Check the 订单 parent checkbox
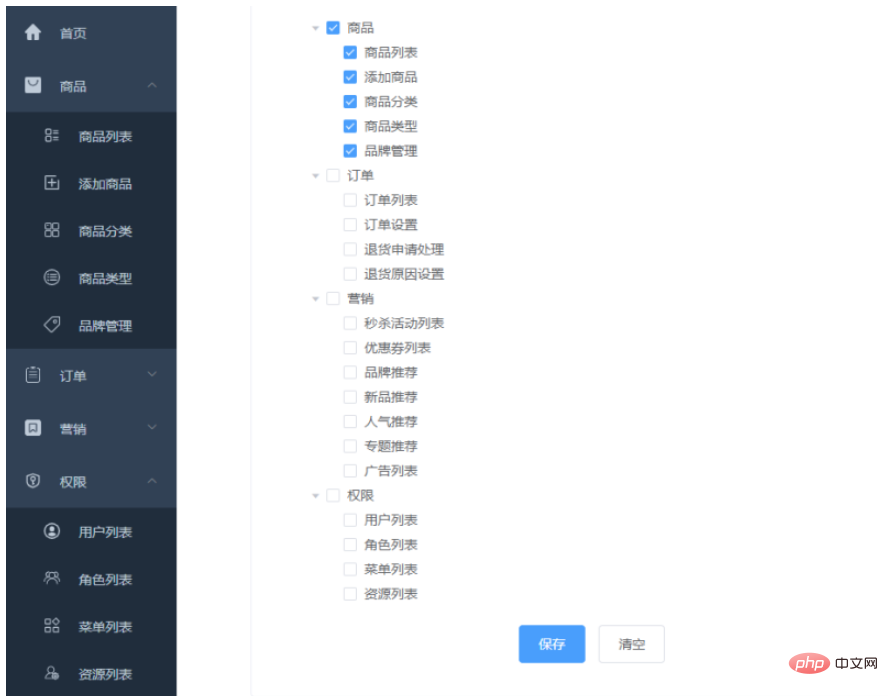Image resolution: width=888 pixels, height=696 pixels. [333, 176]
